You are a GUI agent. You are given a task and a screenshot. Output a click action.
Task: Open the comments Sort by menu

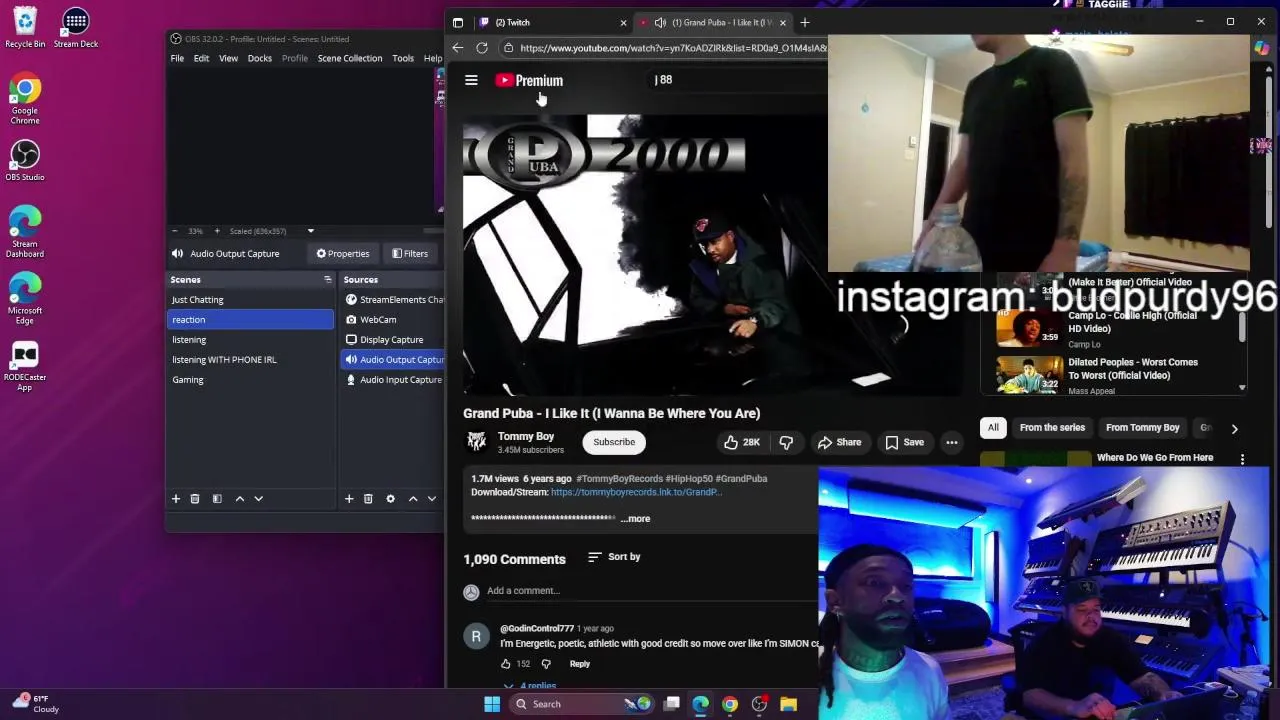click(x=614, y=557)
